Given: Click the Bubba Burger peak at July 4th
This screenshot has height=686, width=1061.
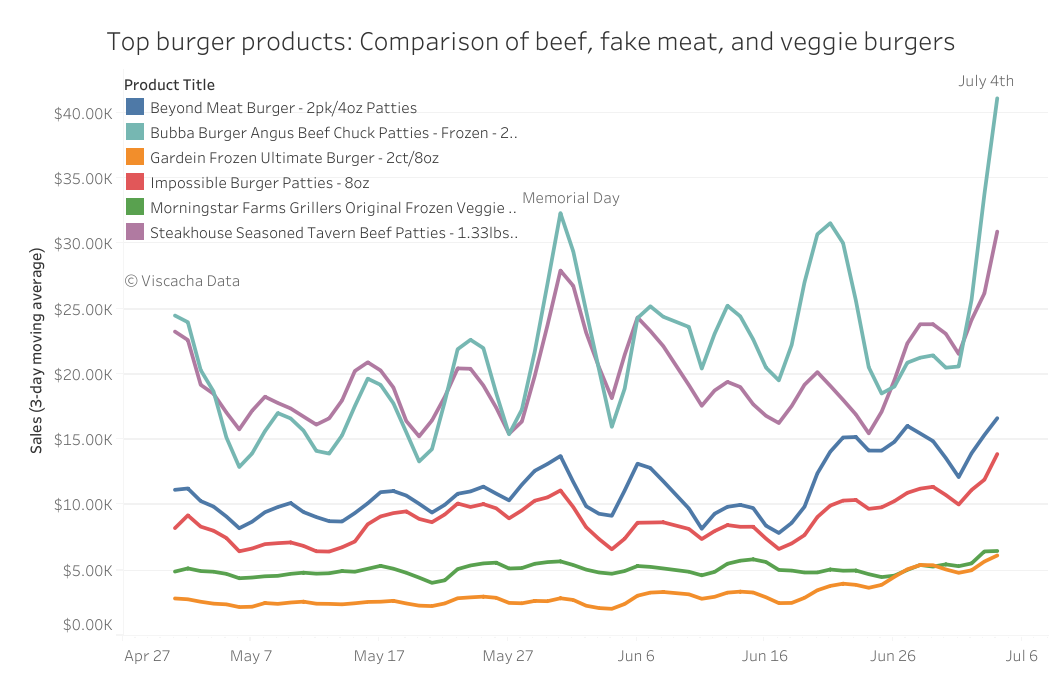Looking at the screenshot, I should (x=997, y=99).
